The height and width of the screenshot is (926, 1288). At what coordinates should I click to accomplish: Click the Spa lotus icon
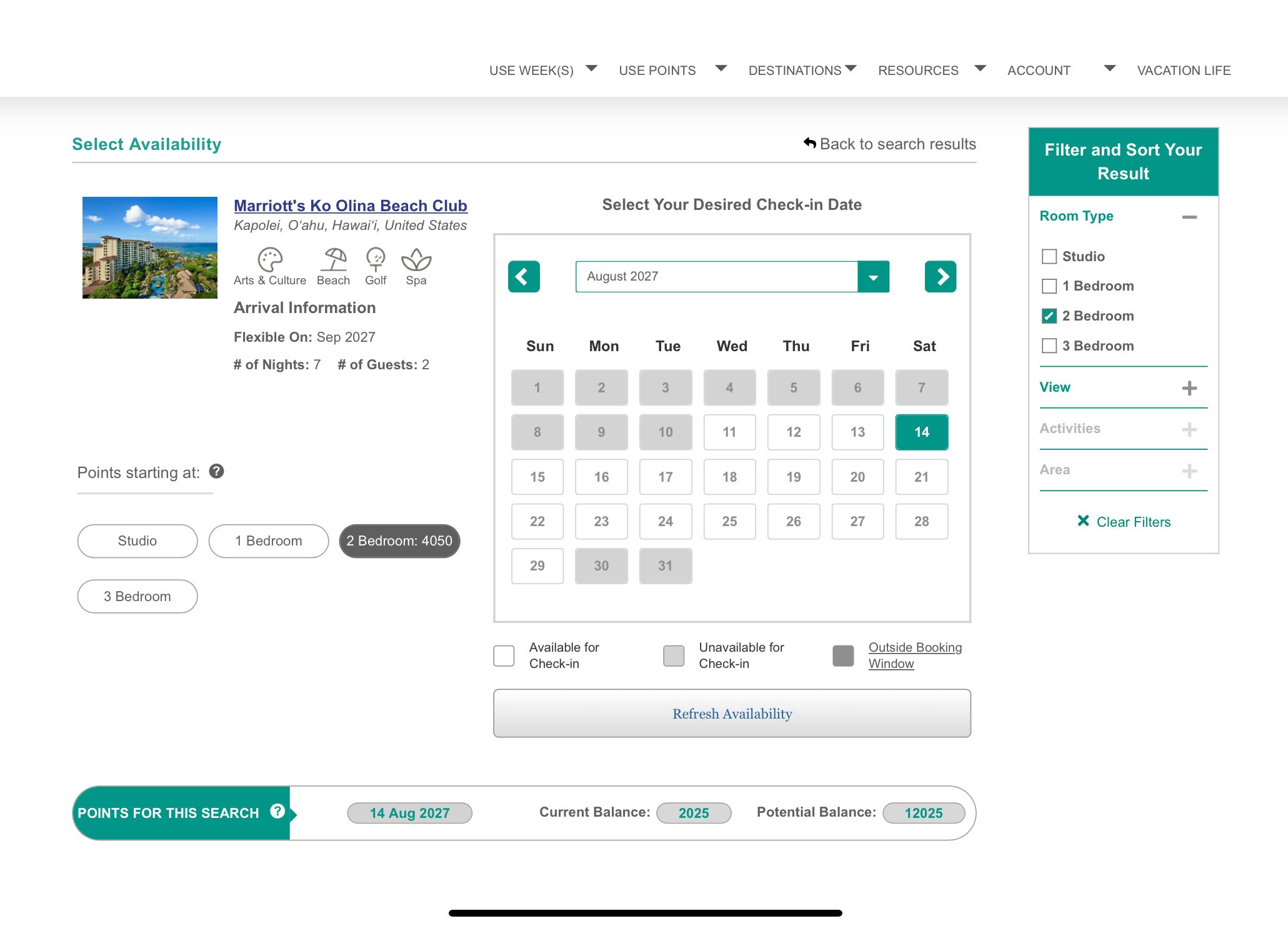click(x=416, y=259)
